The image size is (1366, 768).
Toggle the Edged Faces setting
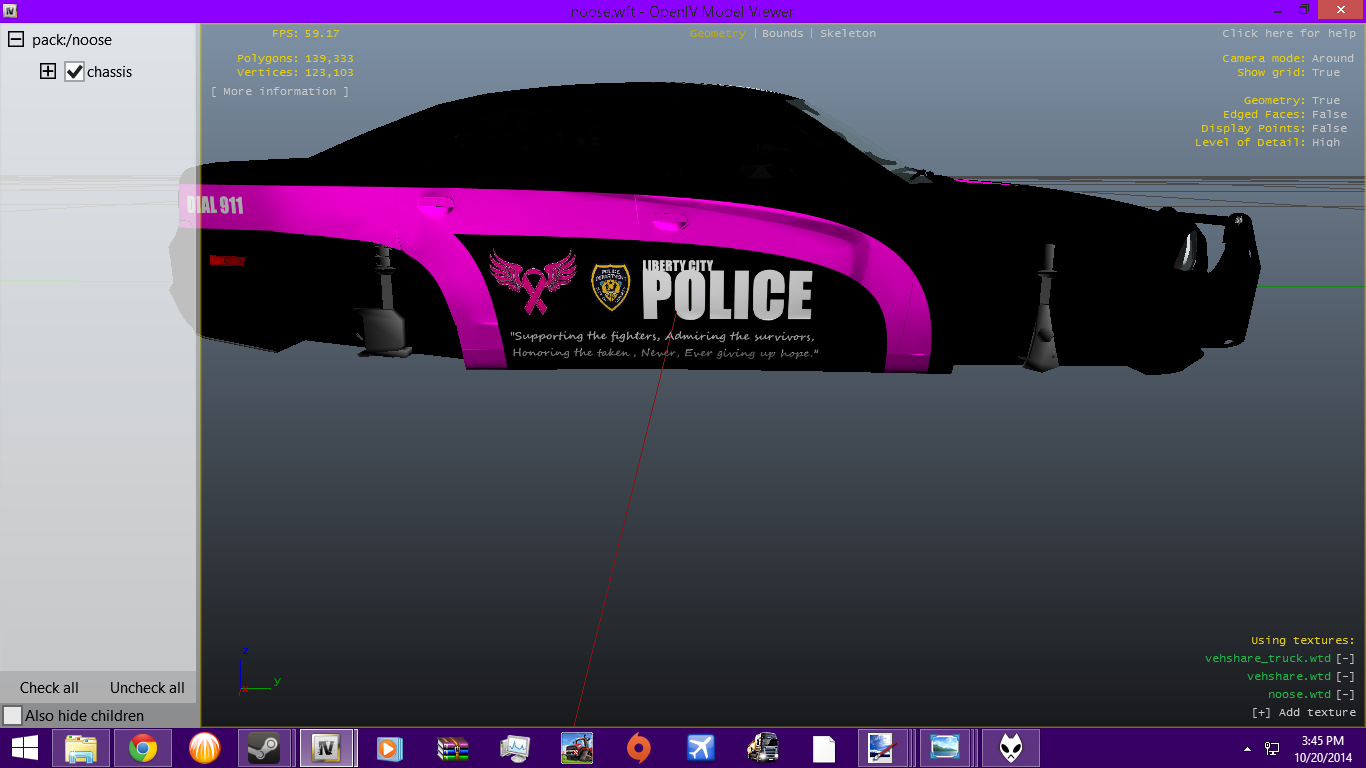click(x=1329, y=115)
